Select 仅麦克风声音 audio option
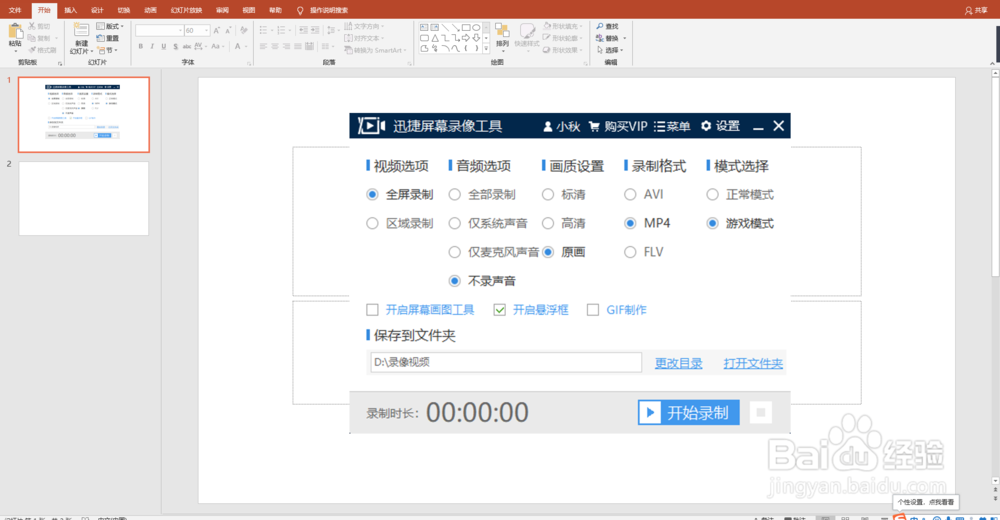The width and height of the screenshot is (1000, 520). (455, 252)
